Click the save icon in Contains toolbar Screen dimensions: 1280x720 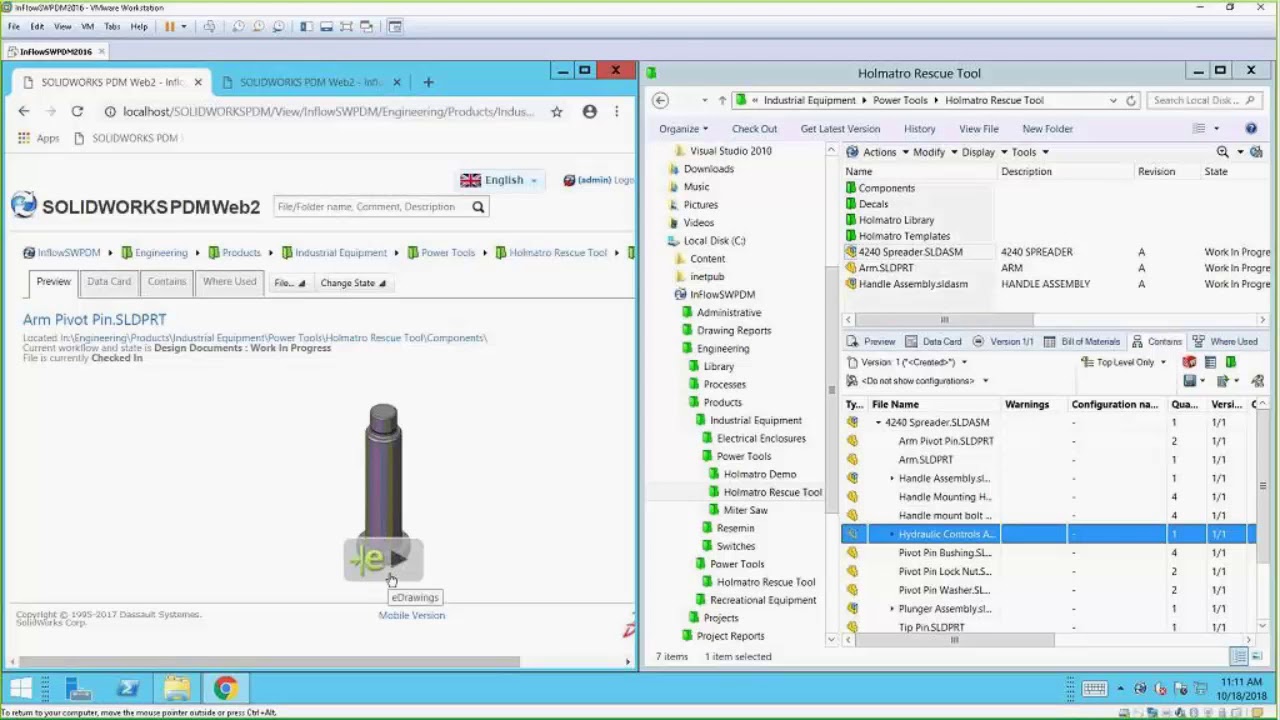coord(1189,381)
